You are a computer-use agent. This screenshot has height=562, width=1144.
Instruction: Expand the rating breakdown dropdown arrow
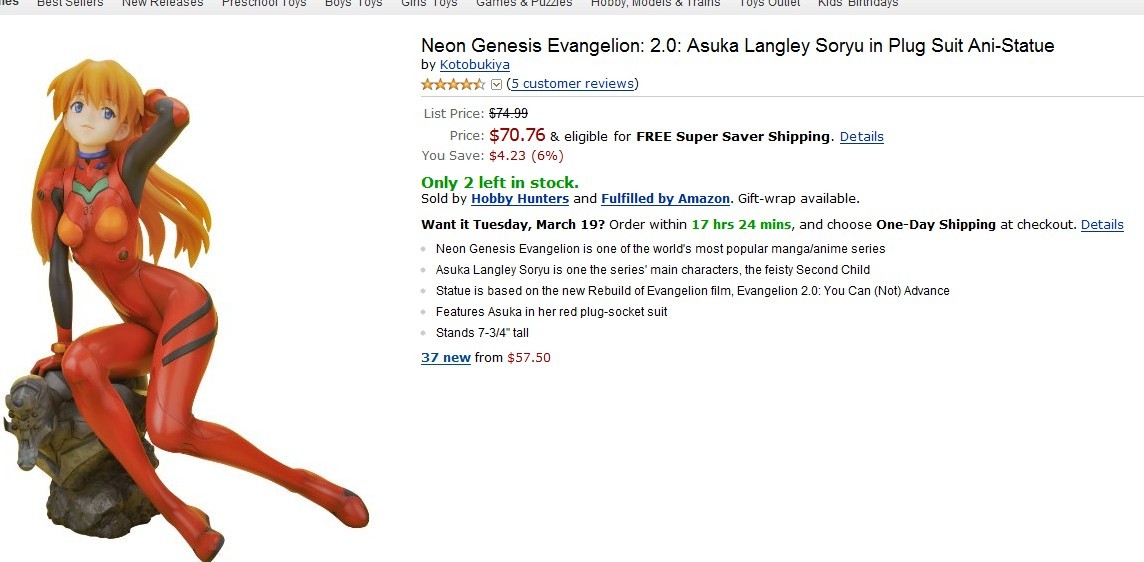[496, 85]
